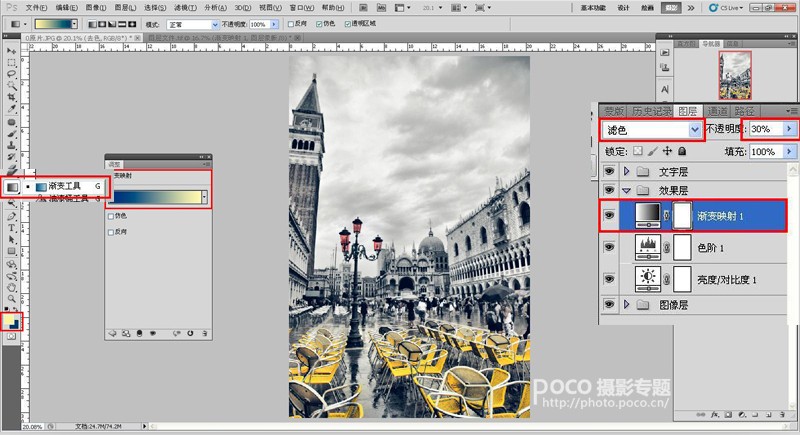Select the Eyedropper tool

click(11, 109)
